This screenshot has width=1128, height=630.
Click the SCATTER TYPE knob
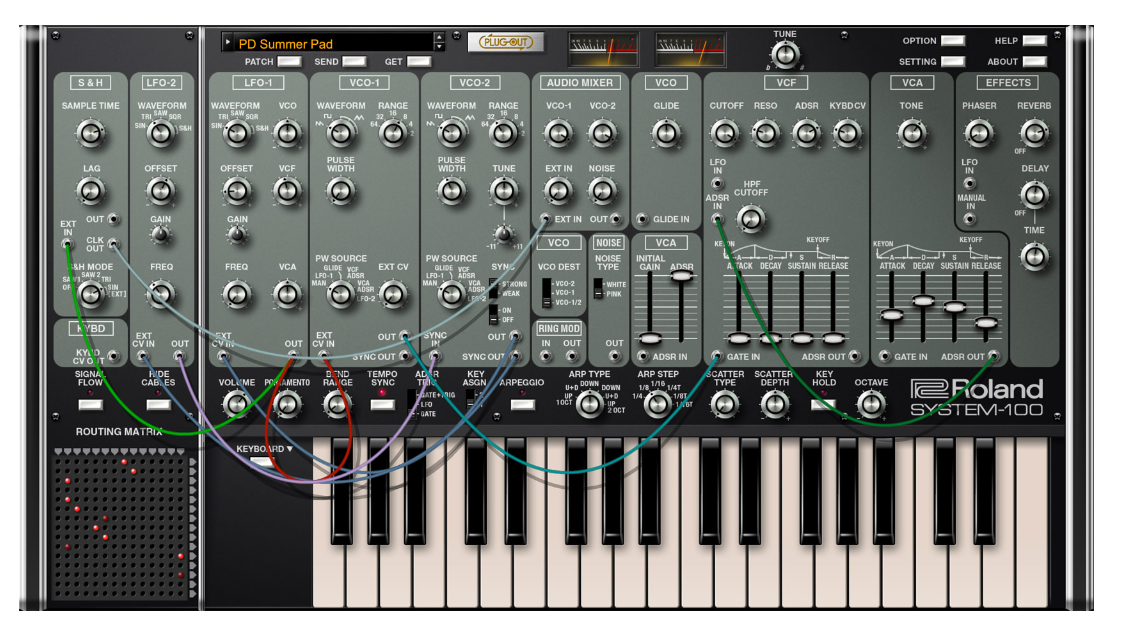pos(724,404)
